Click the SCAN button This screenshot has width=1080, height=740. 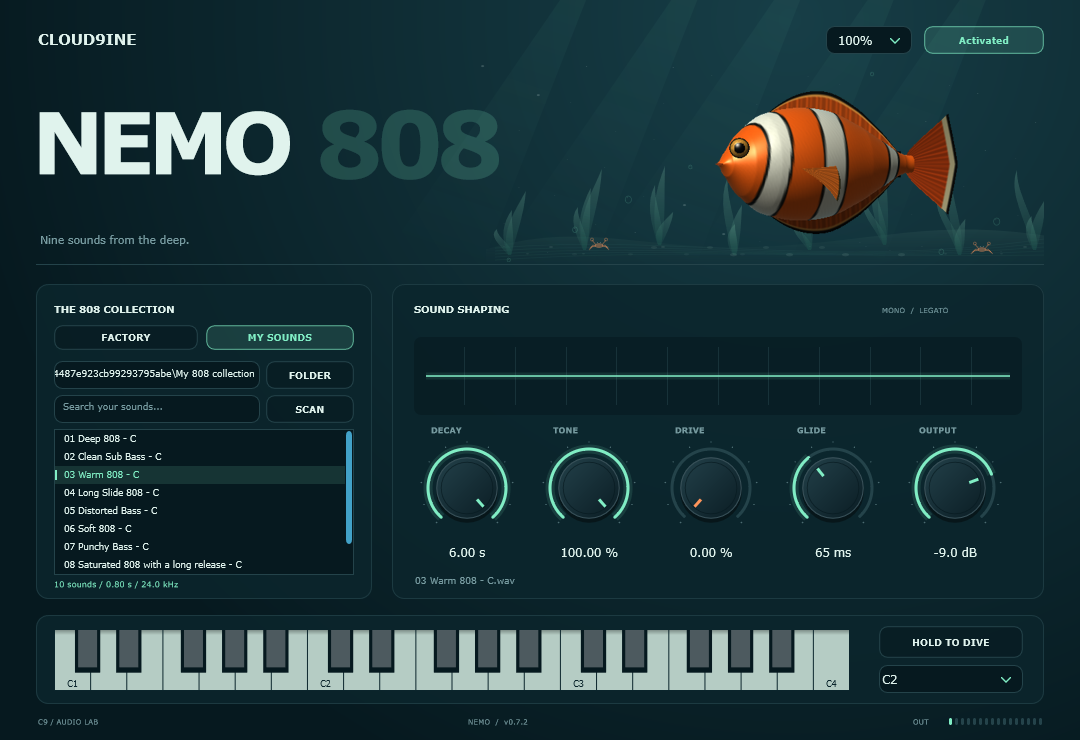click(x=310, y=409)
